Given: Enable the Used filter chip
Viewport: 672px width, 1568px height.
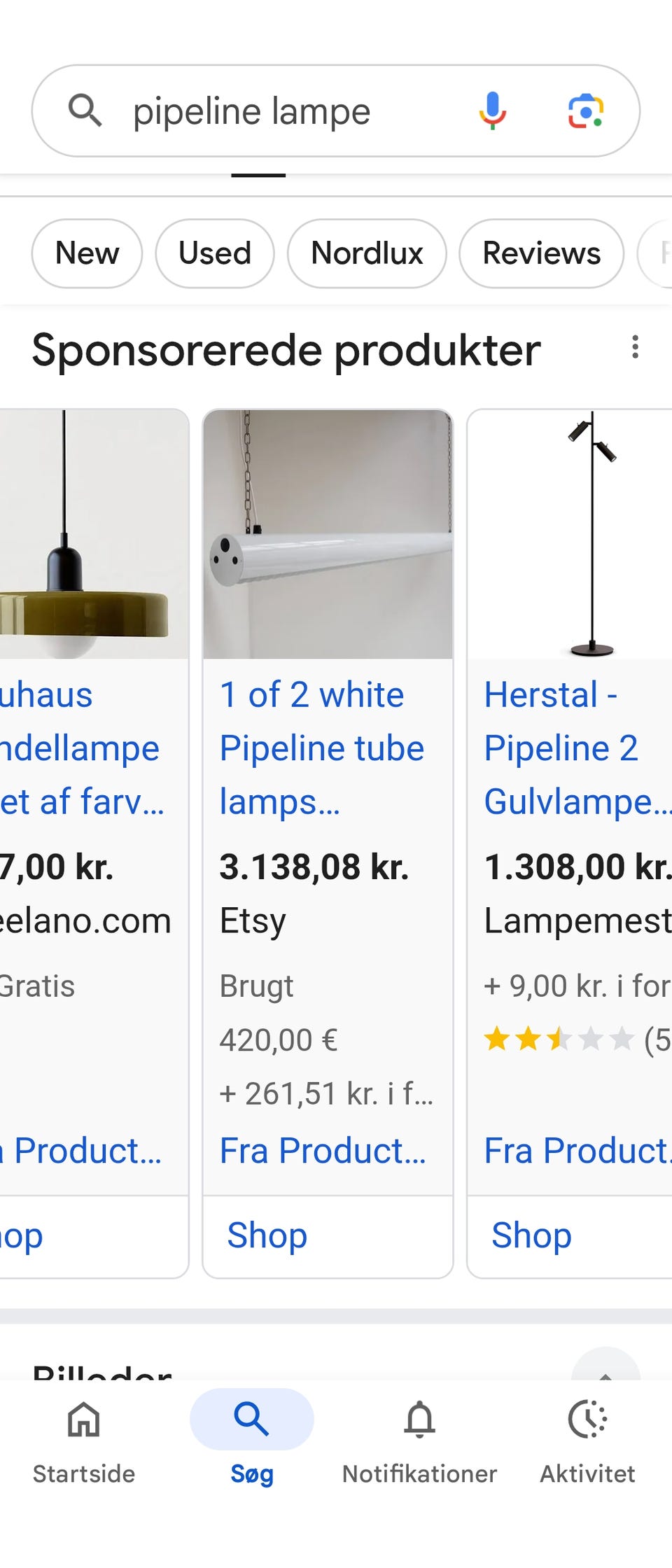Looking at the screenshot, I should pyautogui.click(x=214, y=253).
